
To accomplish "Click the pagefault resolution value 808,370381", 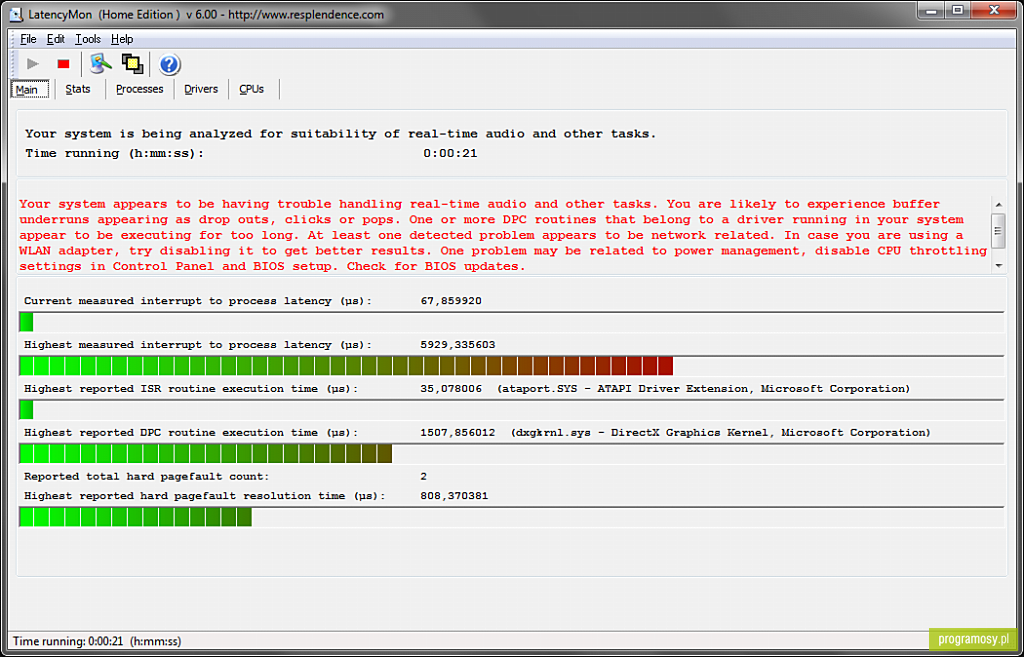I will (455, 496).
